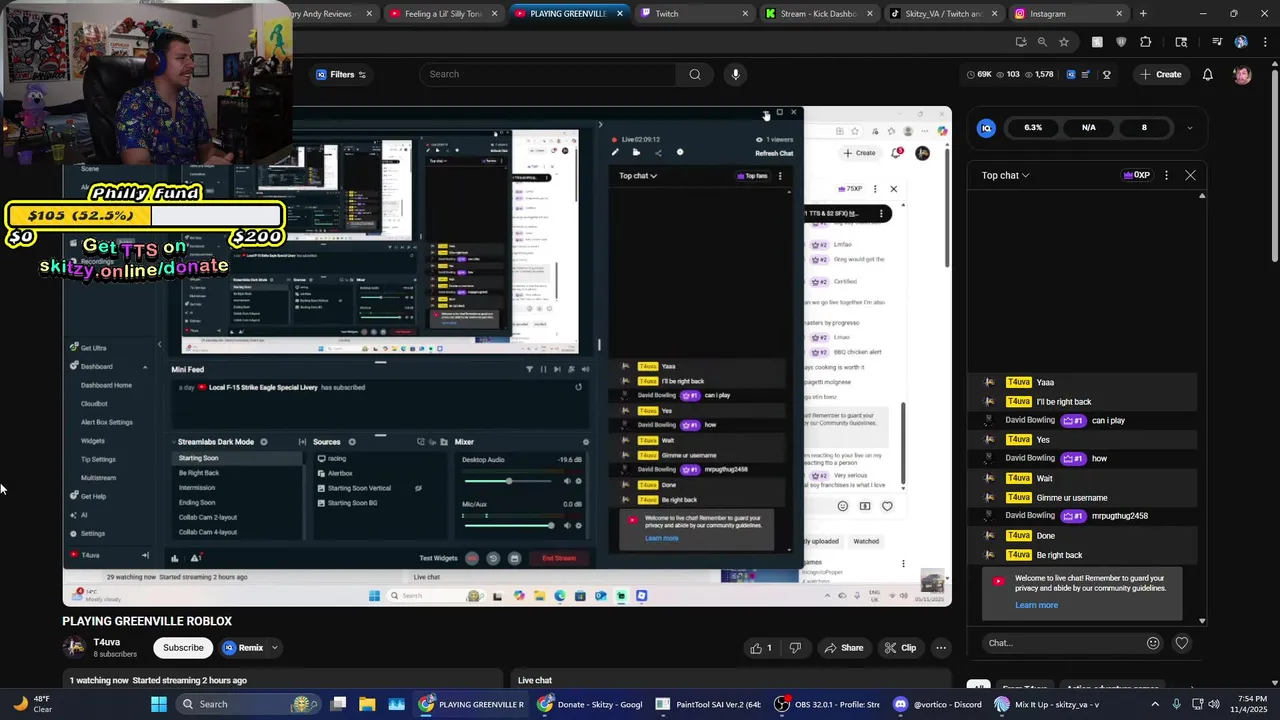The image size is (1280, 720).
Task: Send a heart reaction in chat
Action: click(1182, 643)
